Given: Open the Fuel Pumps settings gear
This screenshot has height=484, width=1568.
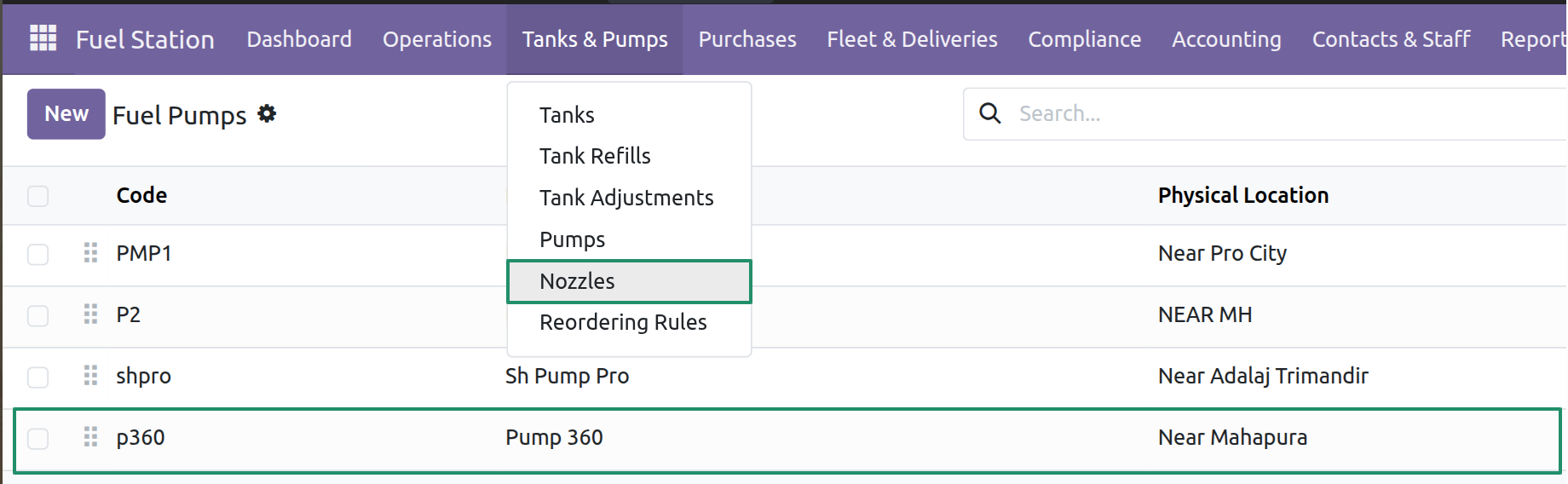Looking at the screenshot, I should click(x=267, y=113).
